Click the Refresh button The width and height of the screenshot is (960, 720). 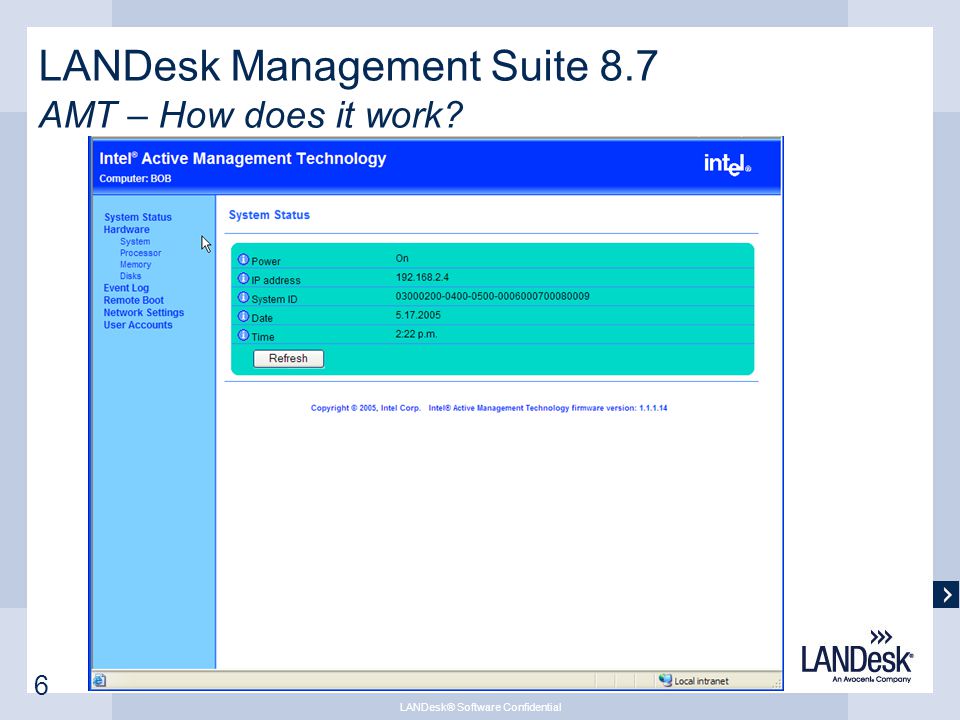[288, 358]
